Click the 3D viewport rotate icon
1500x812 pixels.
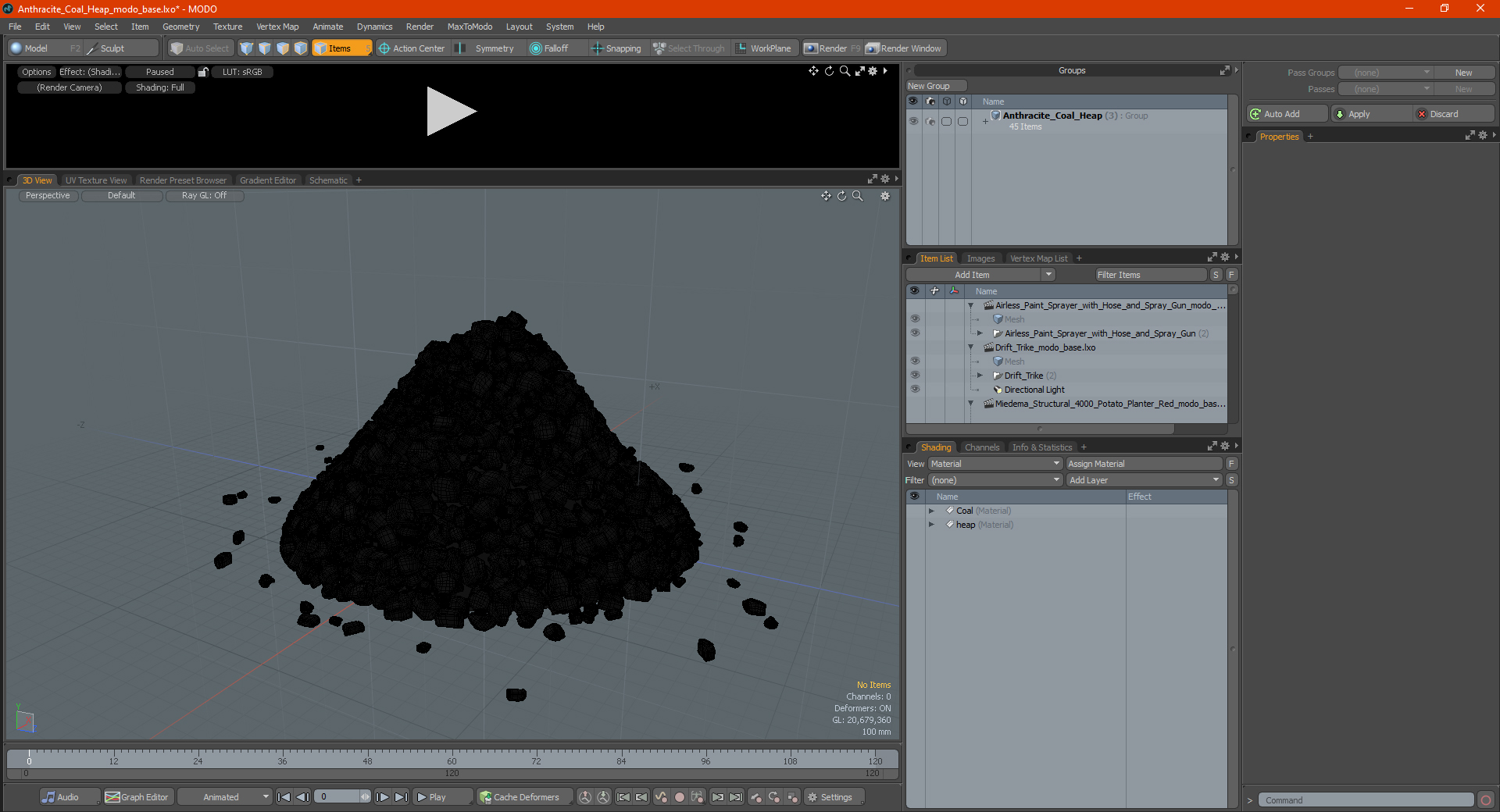pos(841,196)
